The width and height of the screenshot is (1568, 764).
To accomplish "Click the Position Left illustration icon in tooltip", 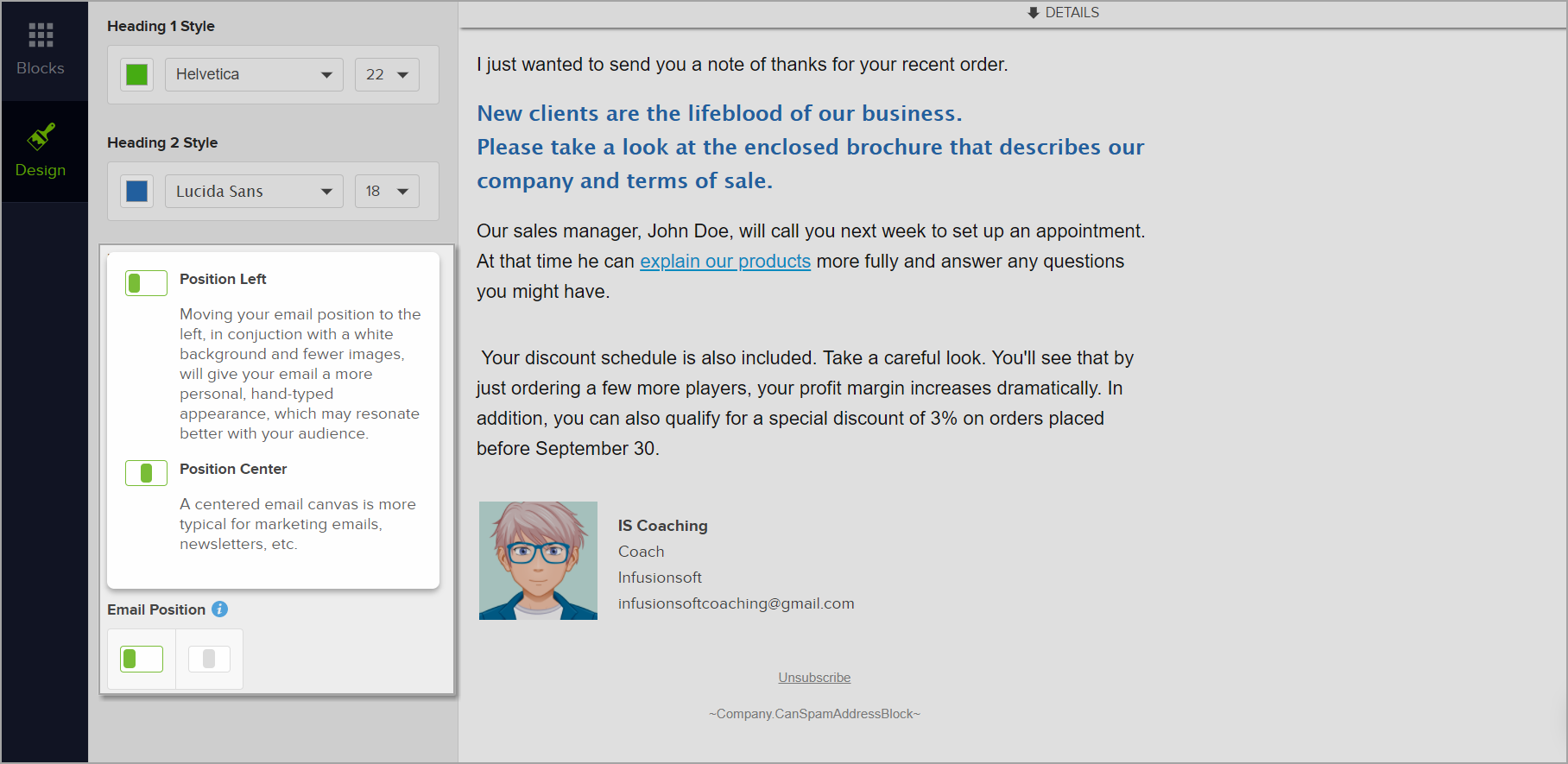I will pyautogui.click(x=146, y=283).
